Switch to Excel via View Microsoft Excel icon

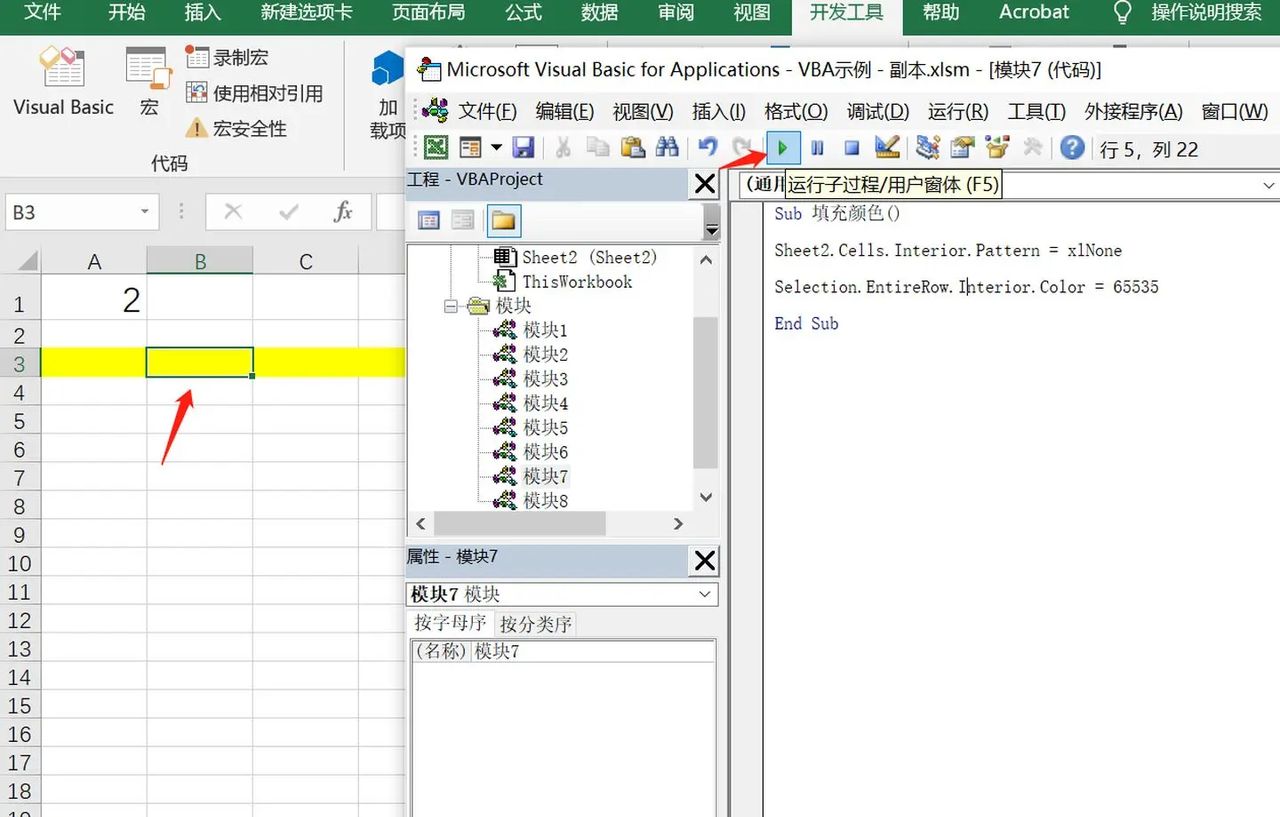(434, 147)
